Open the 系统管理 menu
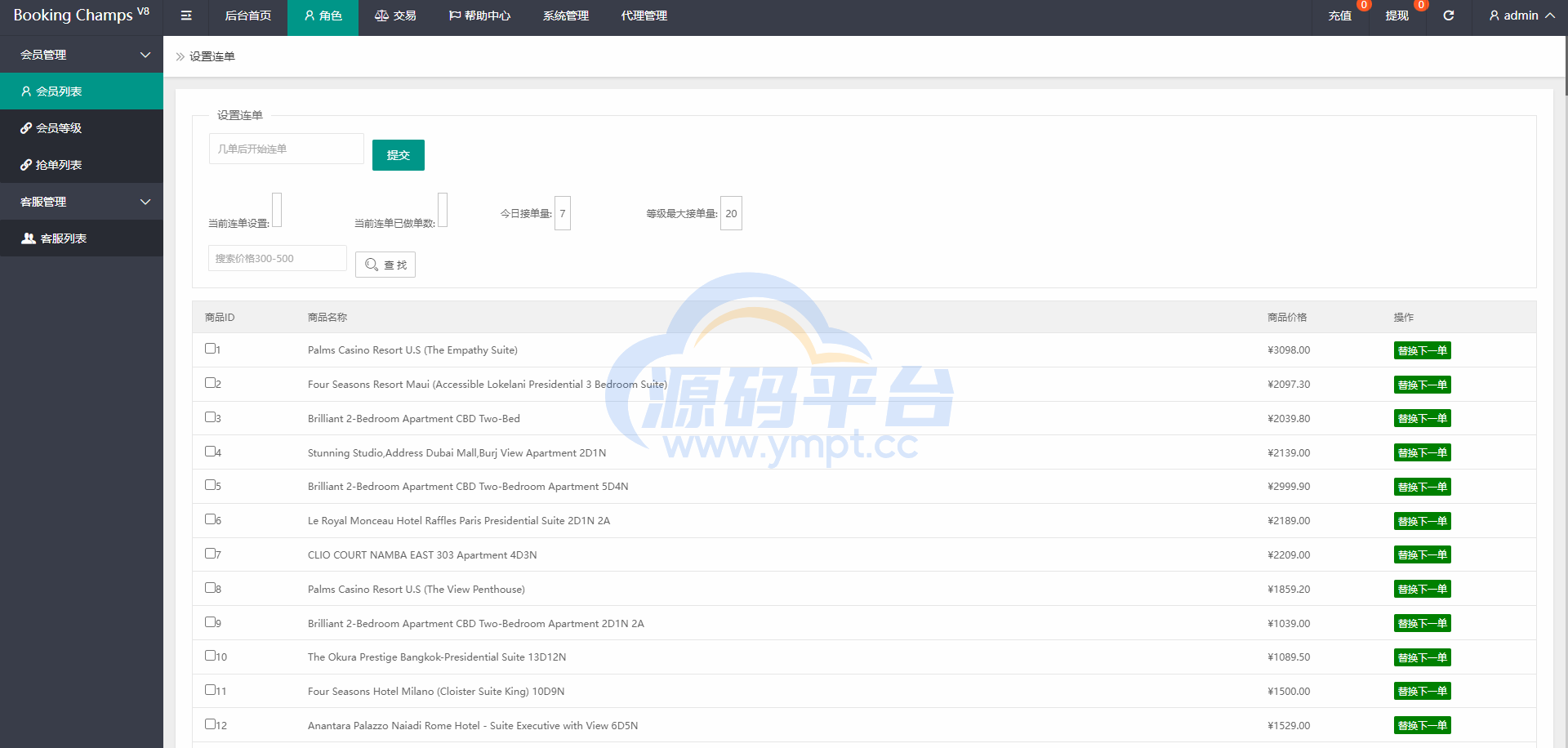This screenshot has height=748, width=1568. tap(566, 16)
